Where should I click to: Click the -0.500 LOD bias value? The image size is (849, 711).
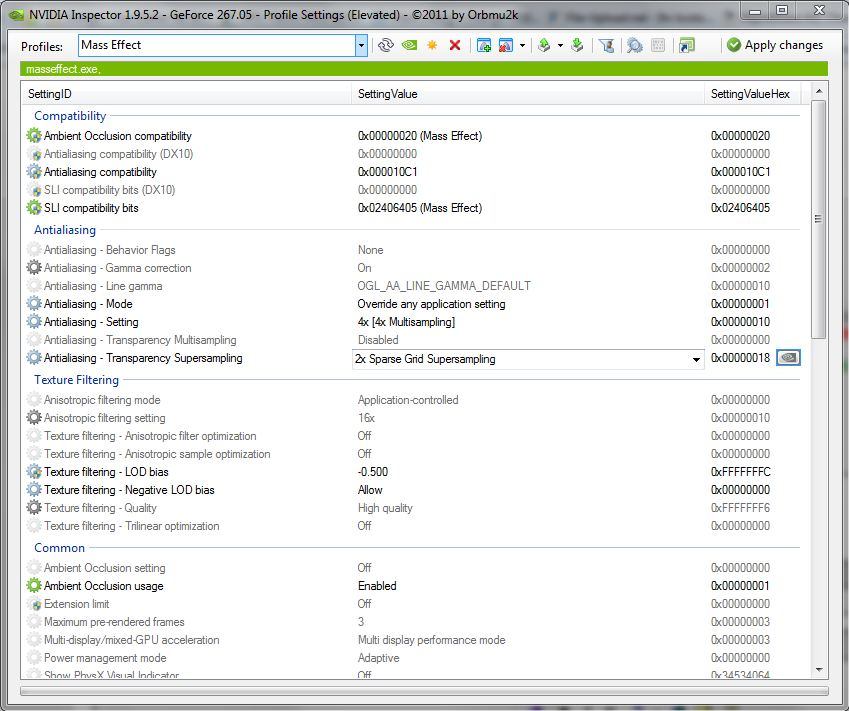click(x=373, y=472)
